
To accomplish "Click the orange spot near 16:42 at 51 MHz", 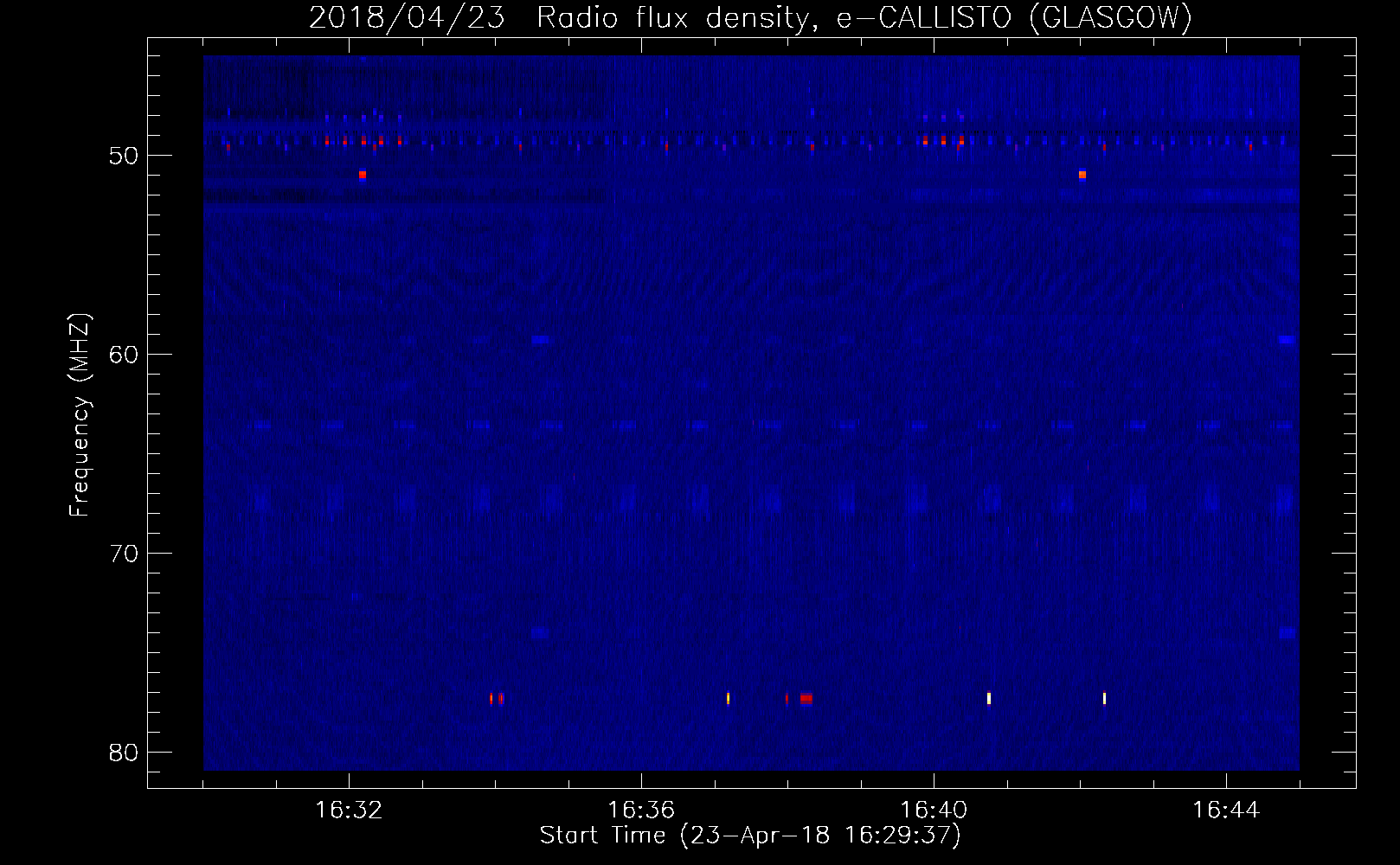I will tap(1082, 175).
